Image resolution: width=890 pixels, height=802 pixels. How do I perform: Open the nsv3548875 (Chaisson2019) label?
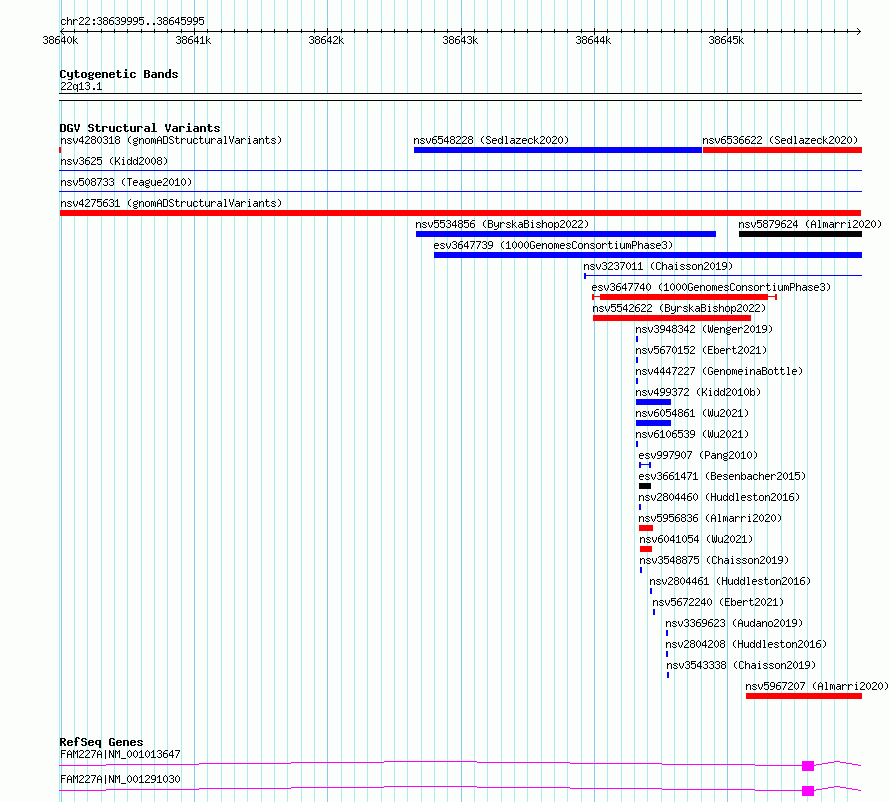pos(714,560)
